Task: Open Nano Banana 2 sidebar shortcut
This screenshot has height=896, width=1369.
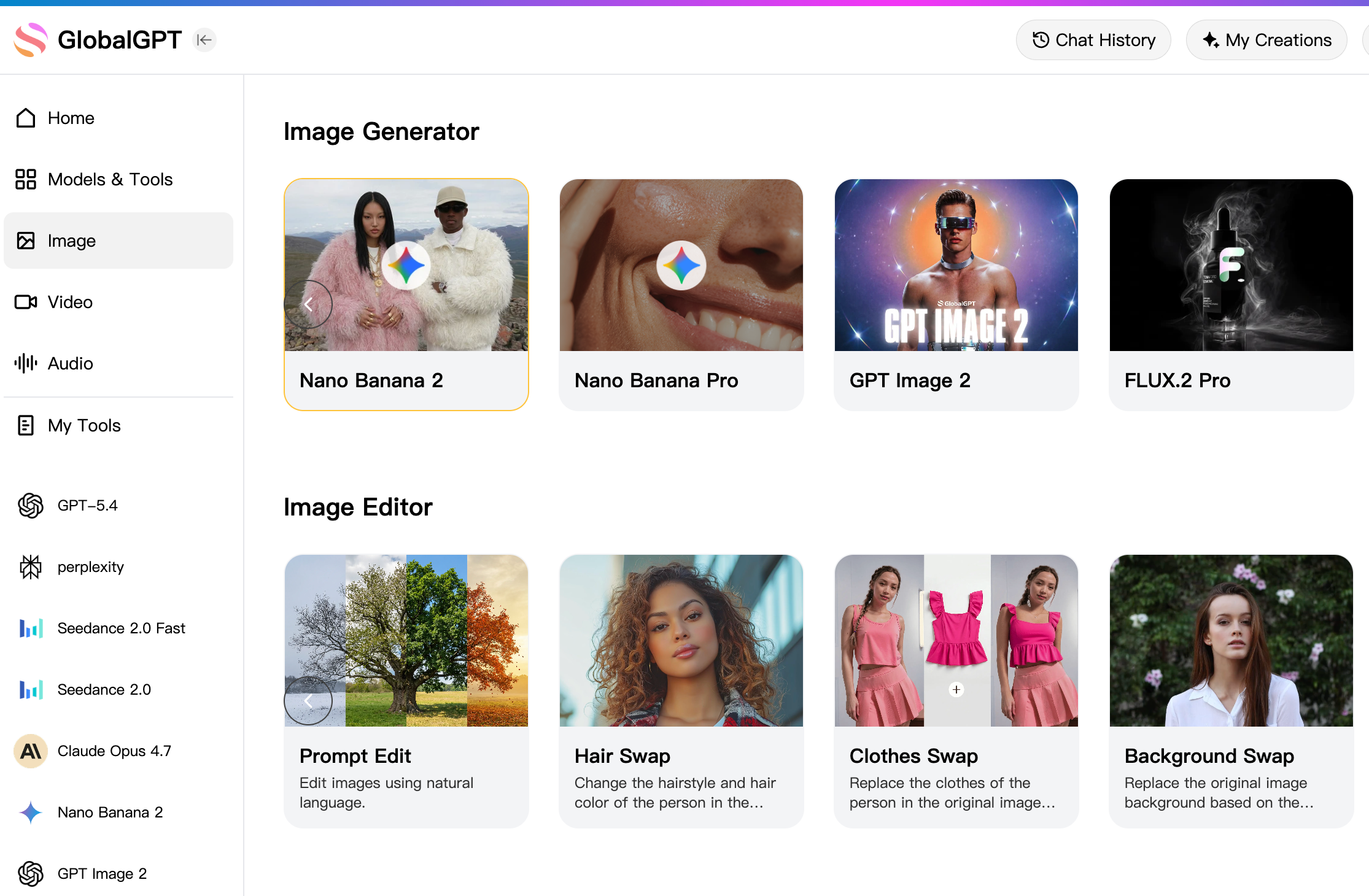Action: tap(110, 812)
